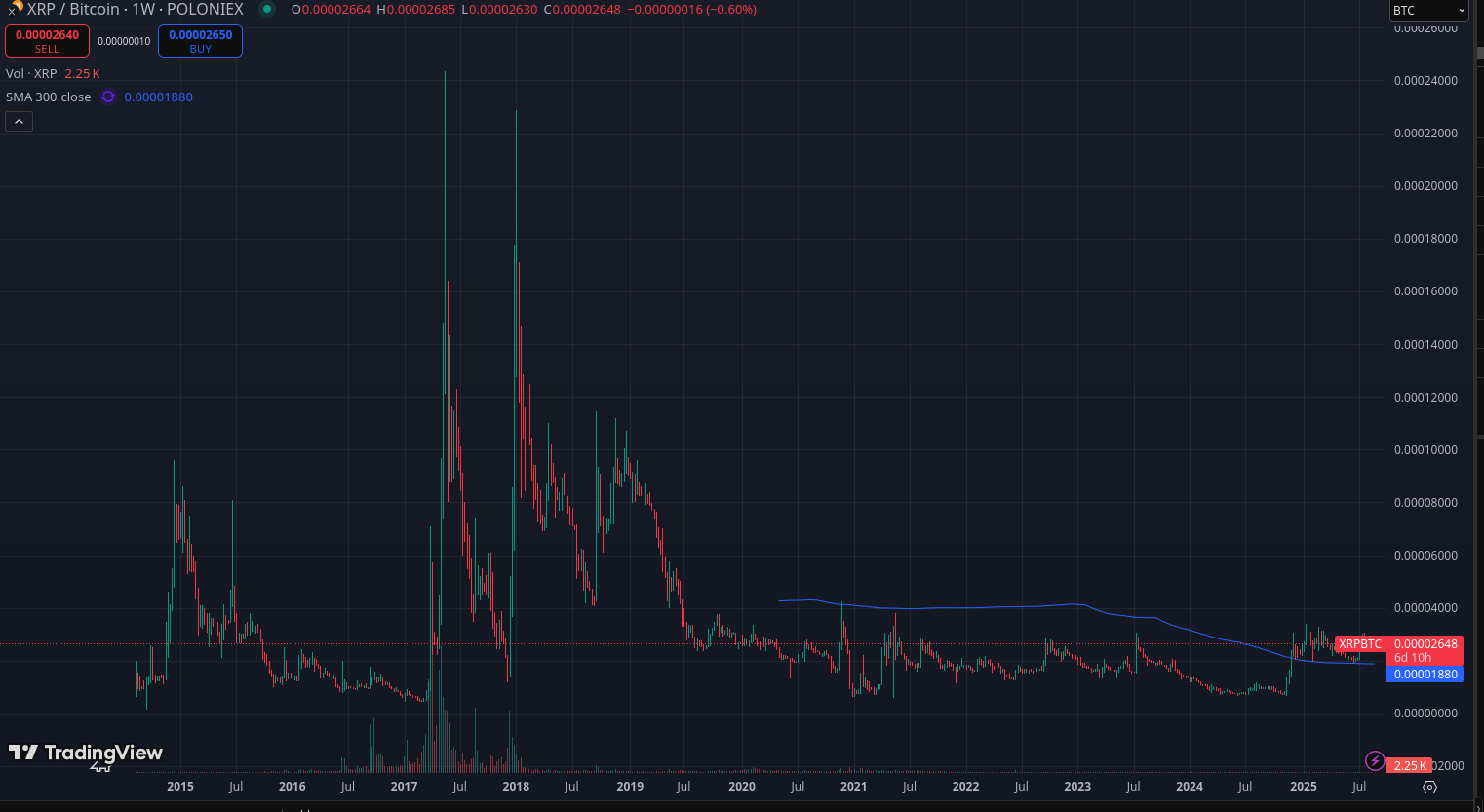Open the BTC currency dropdown
1484x812 pixels.
(1428, 10)
